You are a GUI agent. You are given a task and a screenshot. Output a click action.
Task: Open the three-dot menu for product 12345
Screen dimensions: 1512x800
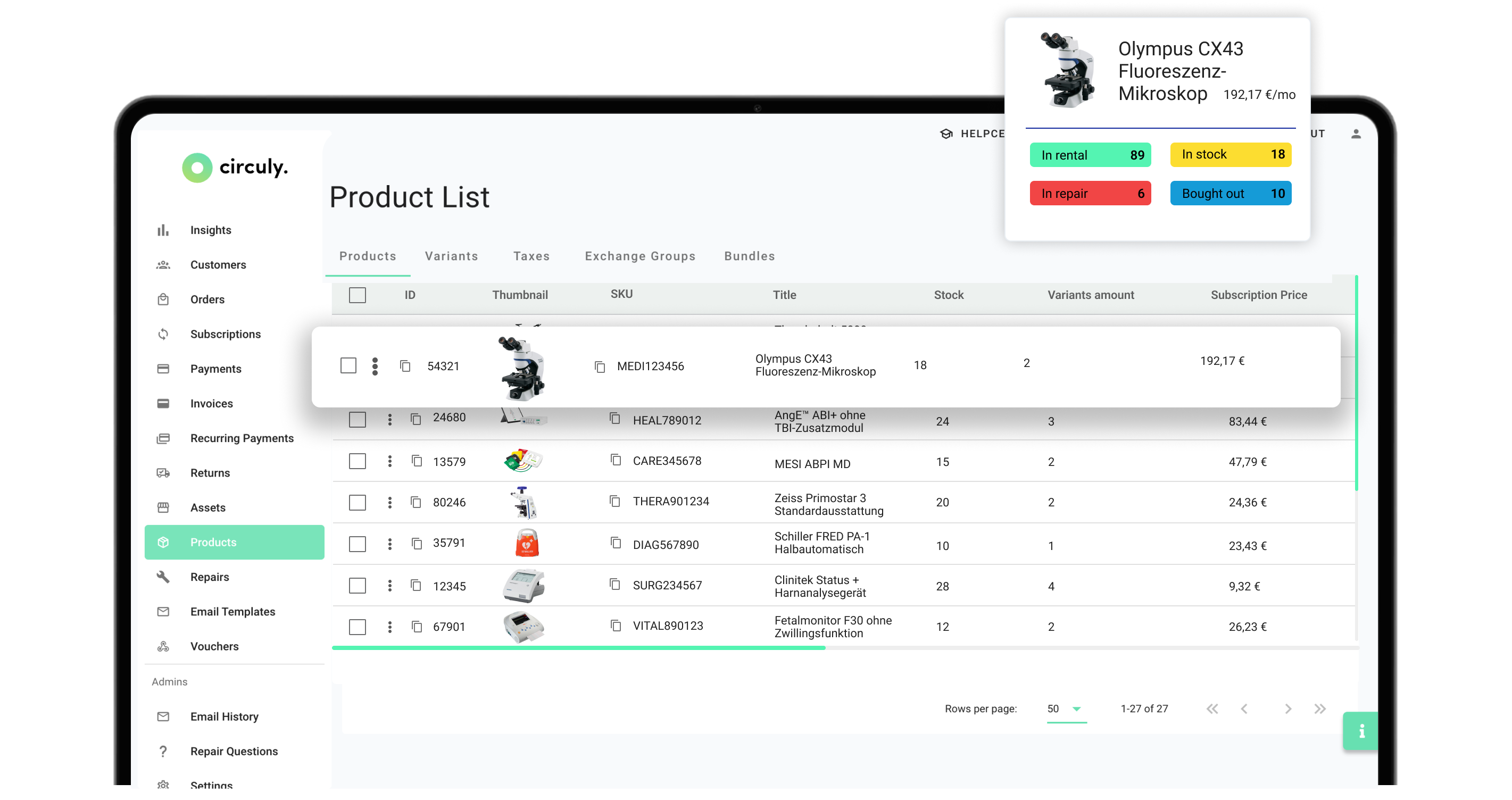390,585
